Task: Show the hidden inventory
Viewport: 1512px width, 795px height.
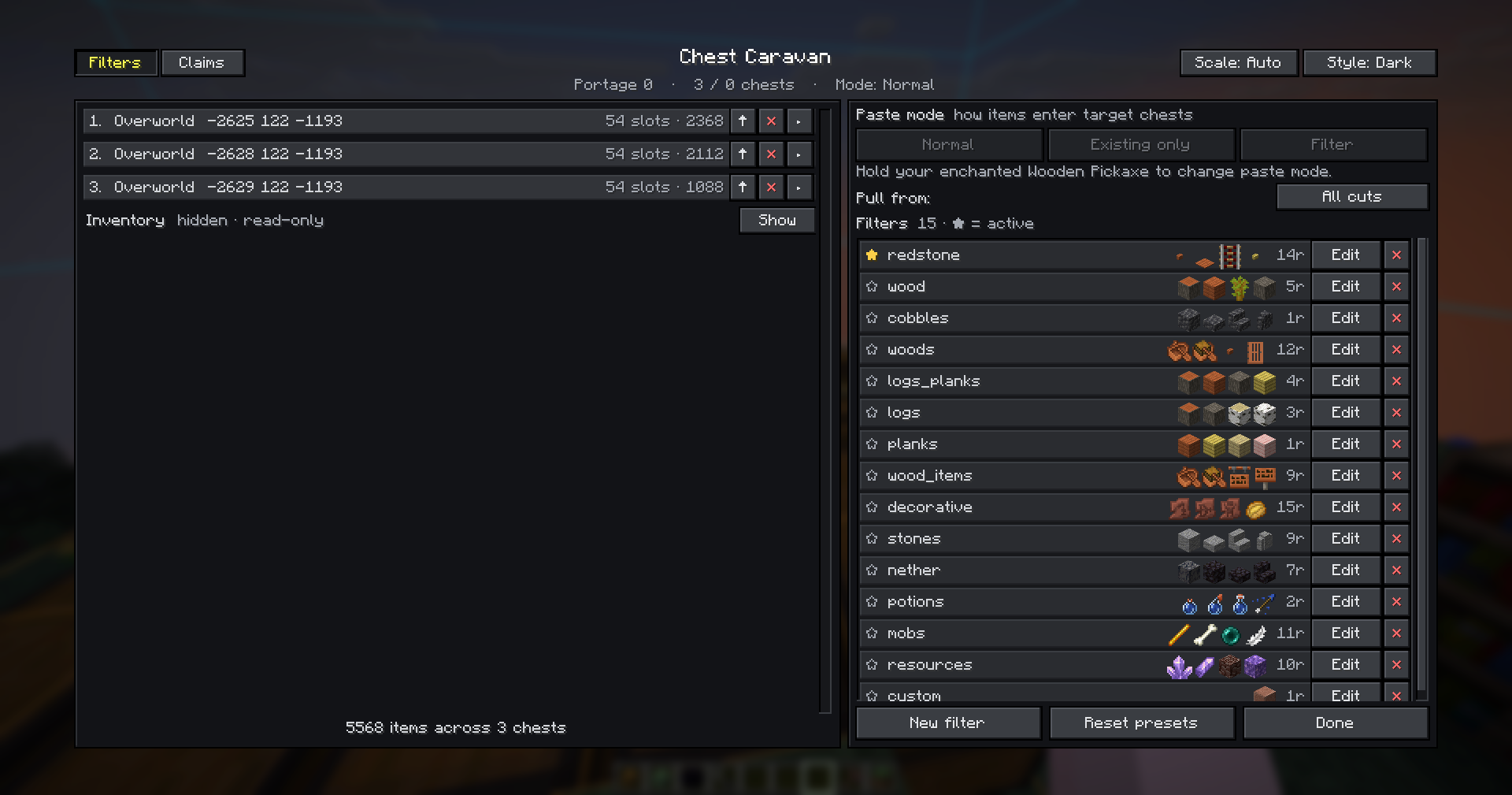Action: click(x=776, y=220)
